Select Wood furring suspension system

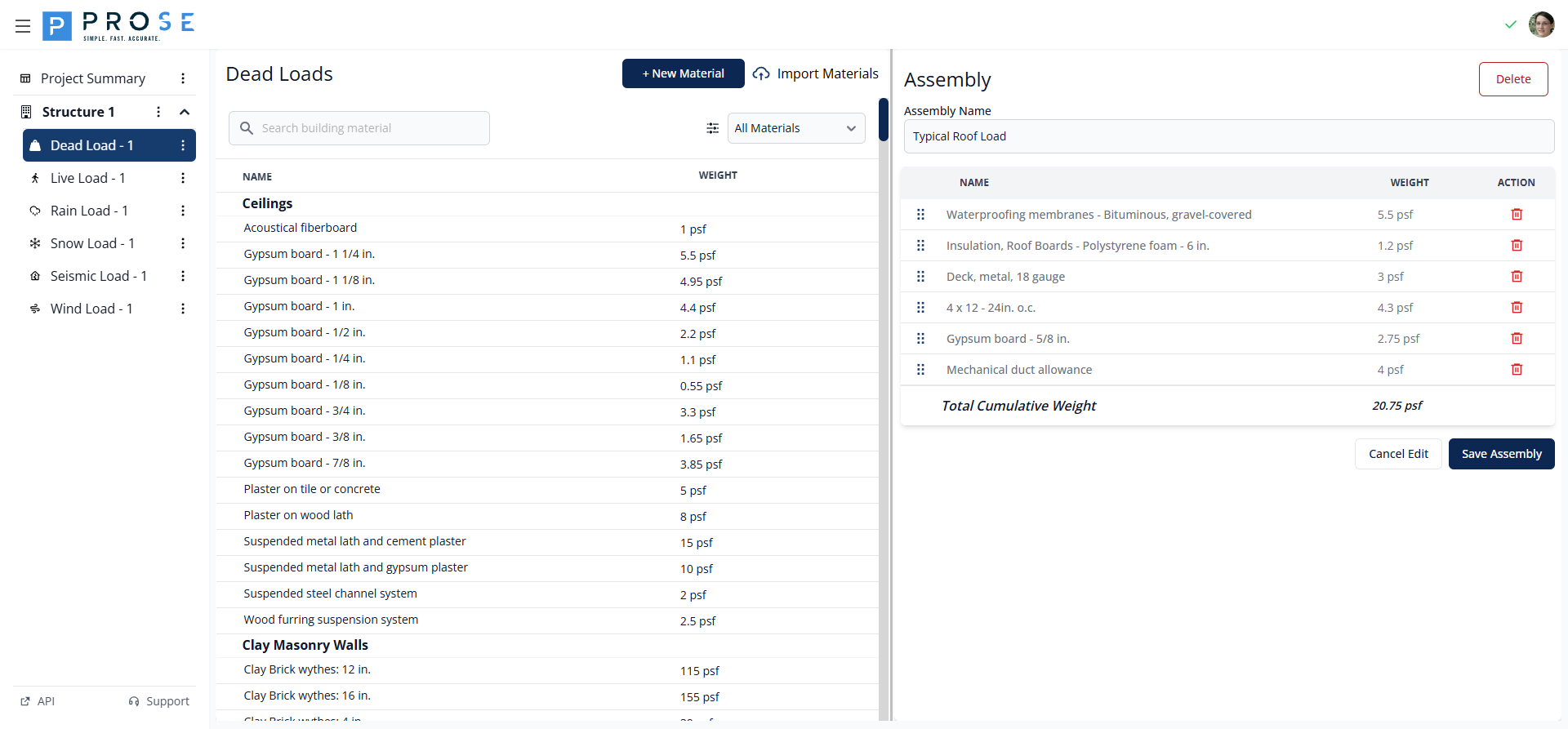coord(547,620)
